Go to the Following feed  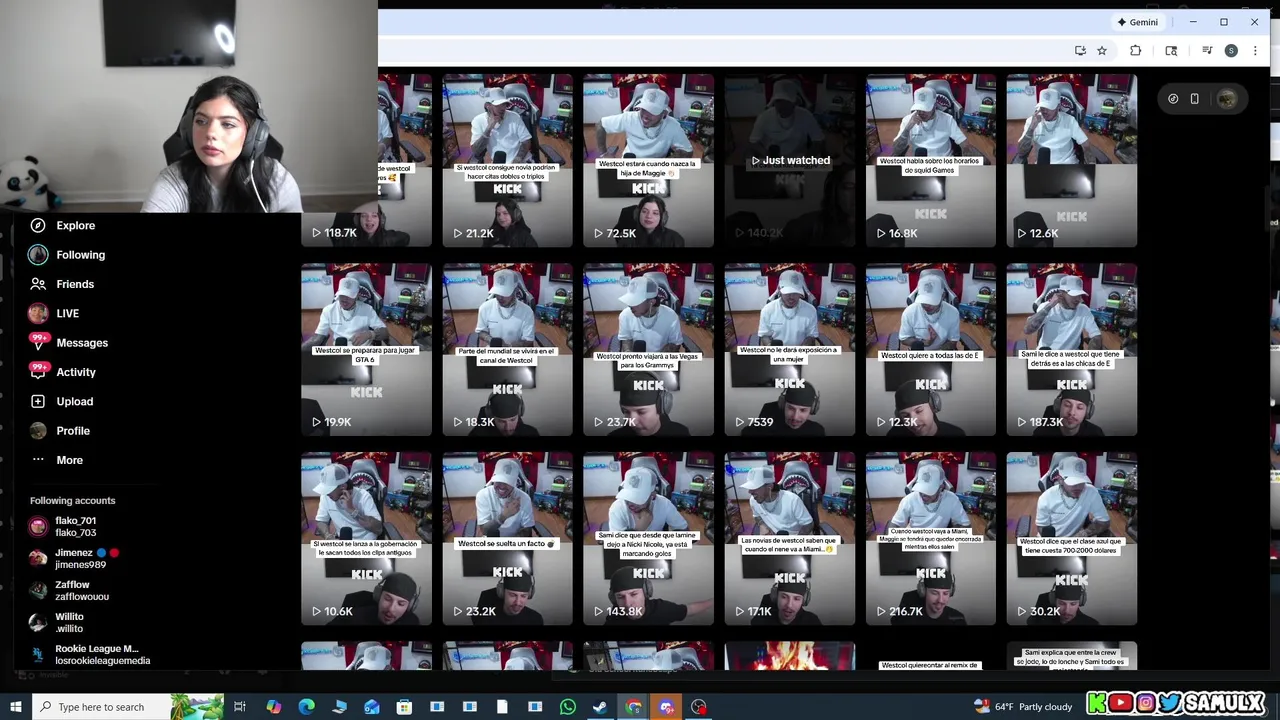click(67, 255)
